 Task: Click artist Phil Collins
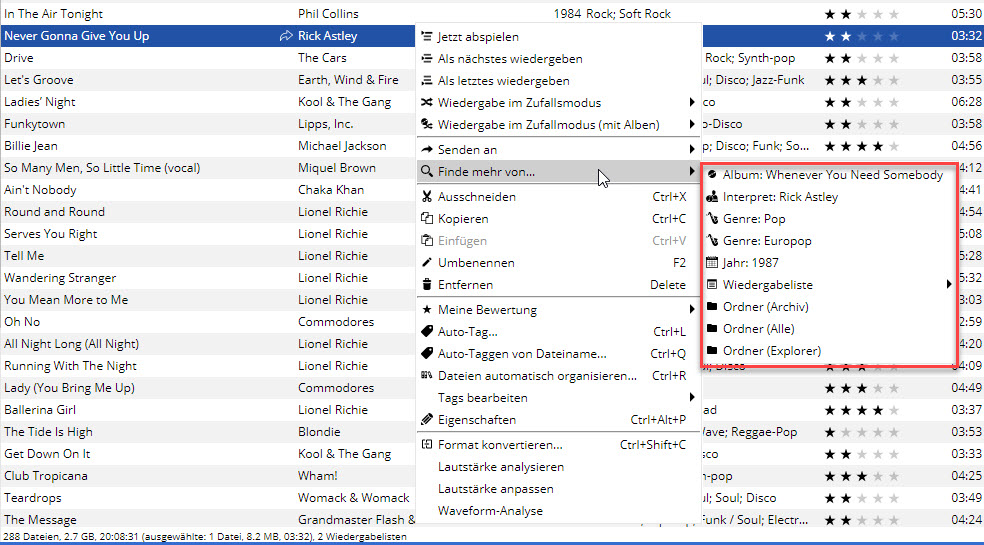[x=328, y=14]
